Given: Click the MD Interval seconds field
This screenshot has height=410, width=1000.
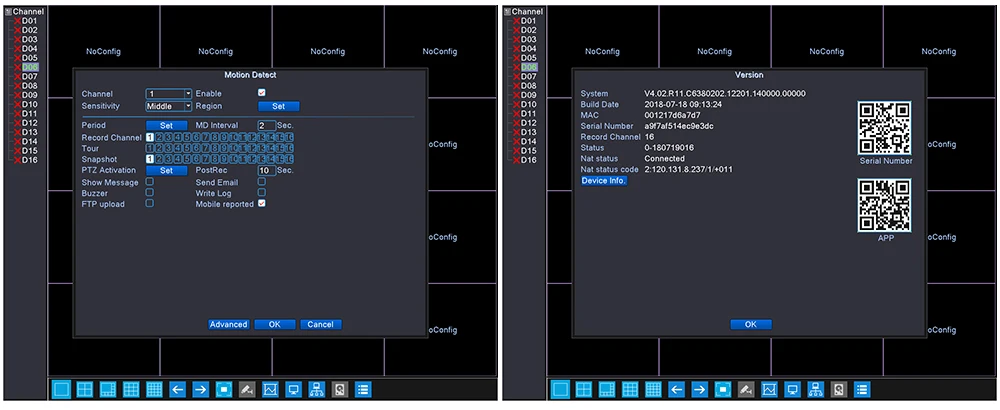Looking at the screenshot, I should (267, 126).
